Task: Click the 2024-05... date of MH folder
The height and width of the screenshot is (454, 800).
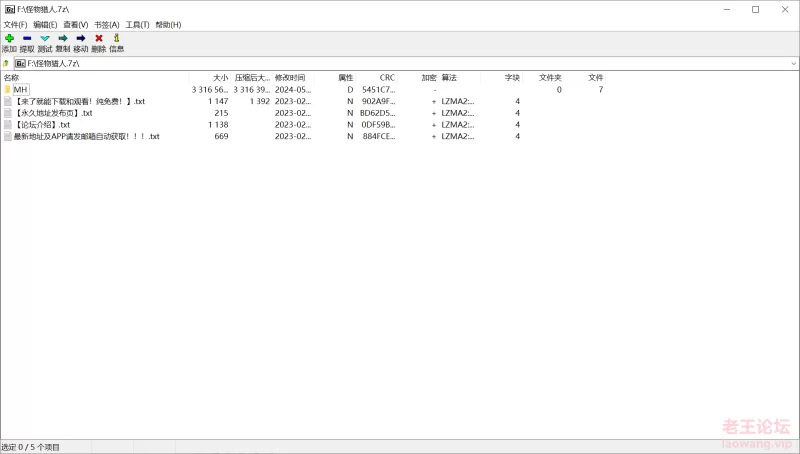Action: (293, 89)
